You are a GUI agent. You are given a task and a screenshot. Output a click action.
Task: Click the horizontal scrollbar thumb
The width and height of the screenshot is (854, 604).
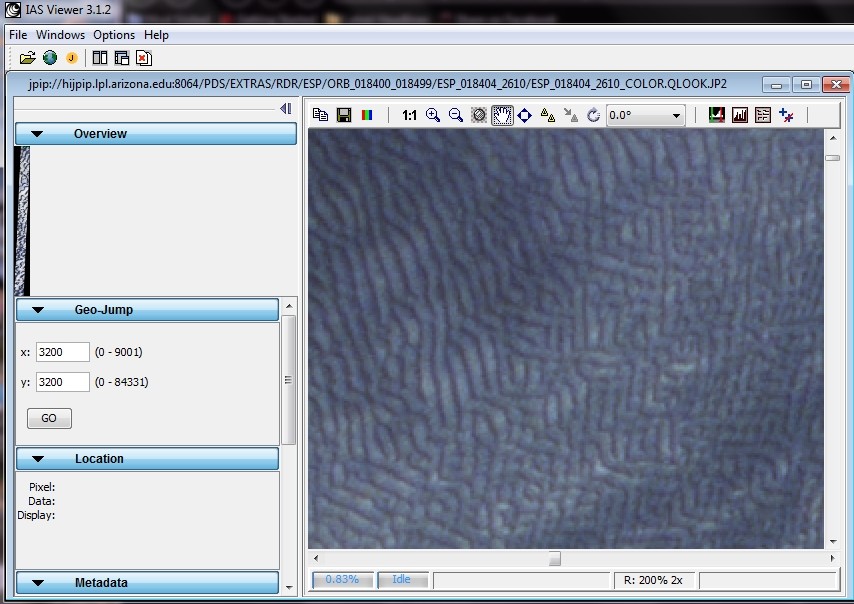click(x=554, y=558)
